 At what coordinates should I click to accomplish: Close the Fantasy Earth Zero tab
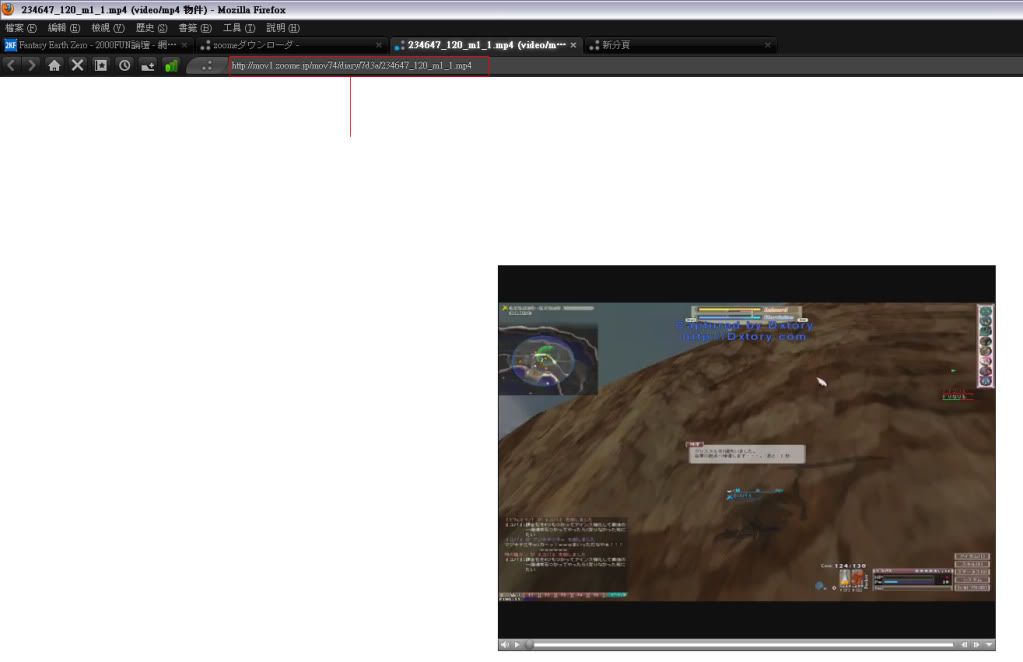click(x=184, y=45)
